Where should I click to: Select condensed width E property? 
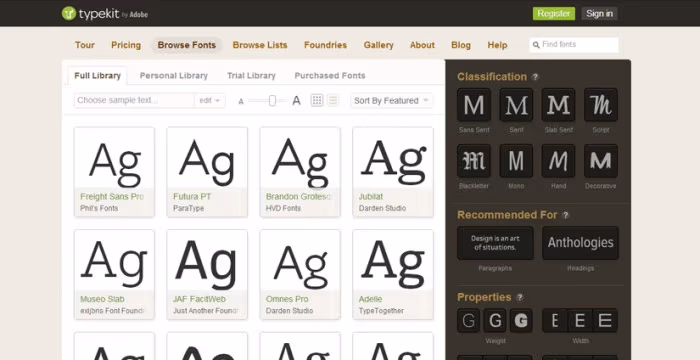pyautogui.click(x=555, y=321)
